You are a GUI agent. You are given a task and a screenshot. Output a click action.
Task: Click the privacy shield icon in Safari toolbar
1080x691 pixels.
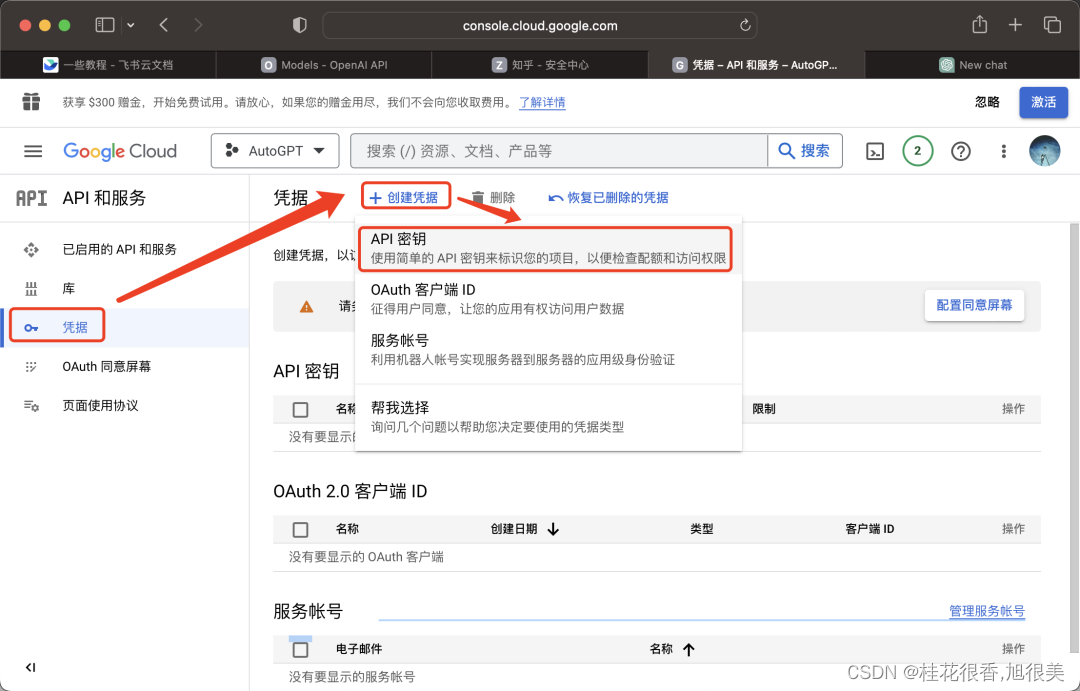pos(300,25)
